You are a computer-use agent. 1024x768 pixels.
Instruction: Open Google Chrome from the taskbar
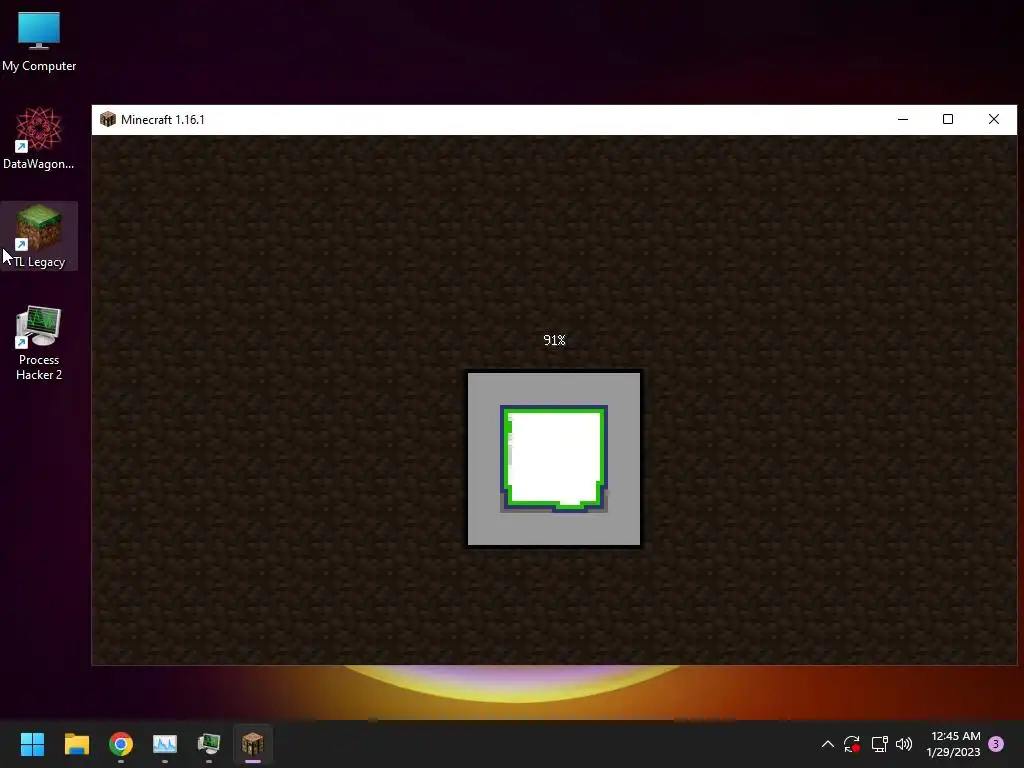coord(121,744)
